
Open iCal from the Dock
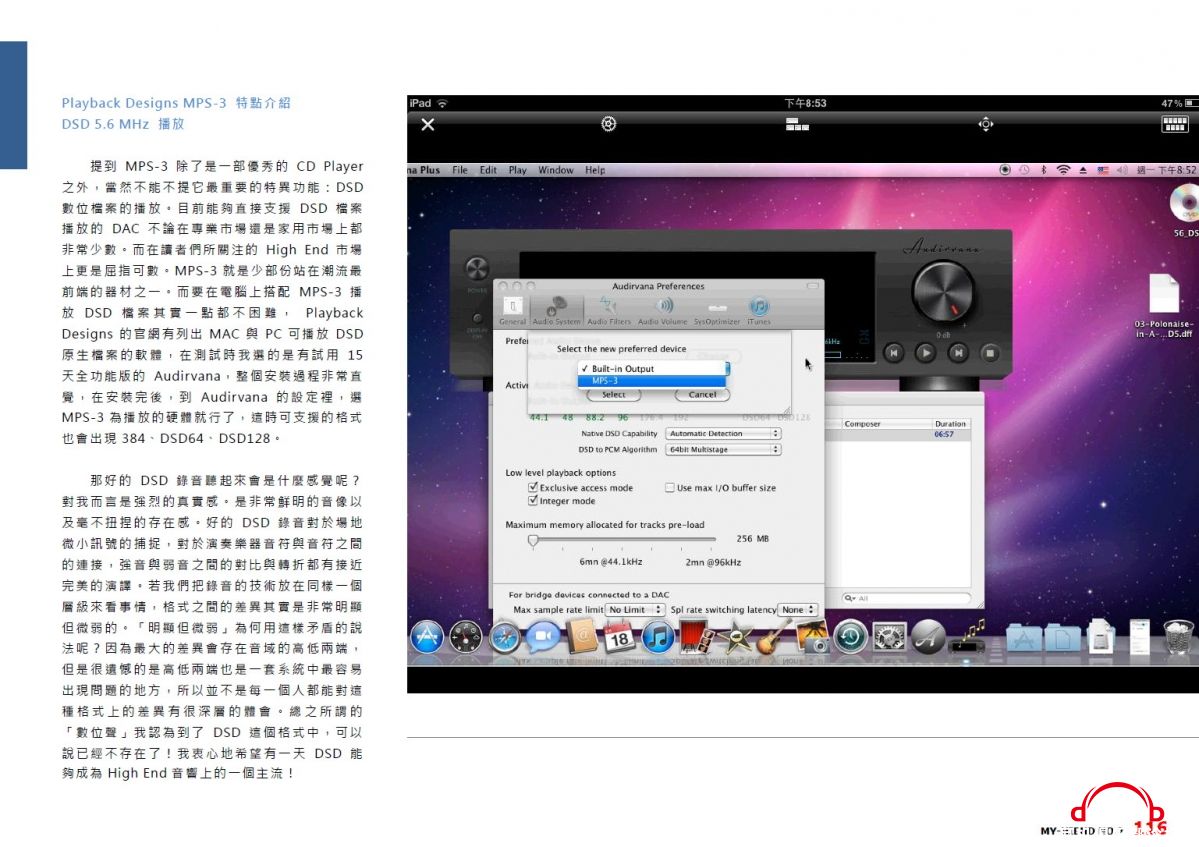pos(619,637)
